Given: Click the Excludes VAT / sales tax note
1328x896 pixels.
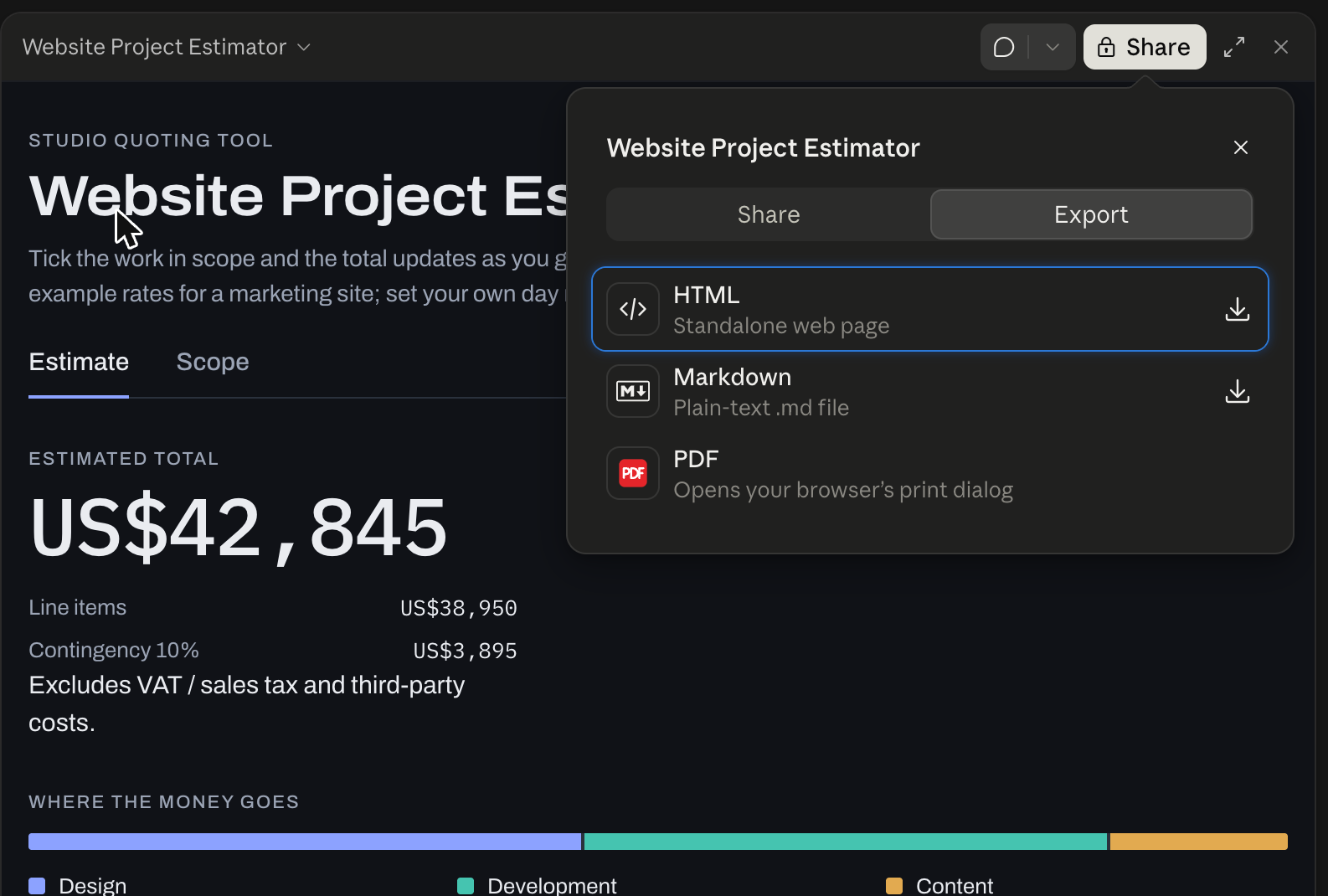Looking at the screenshot, I should (x=247, y=704).
